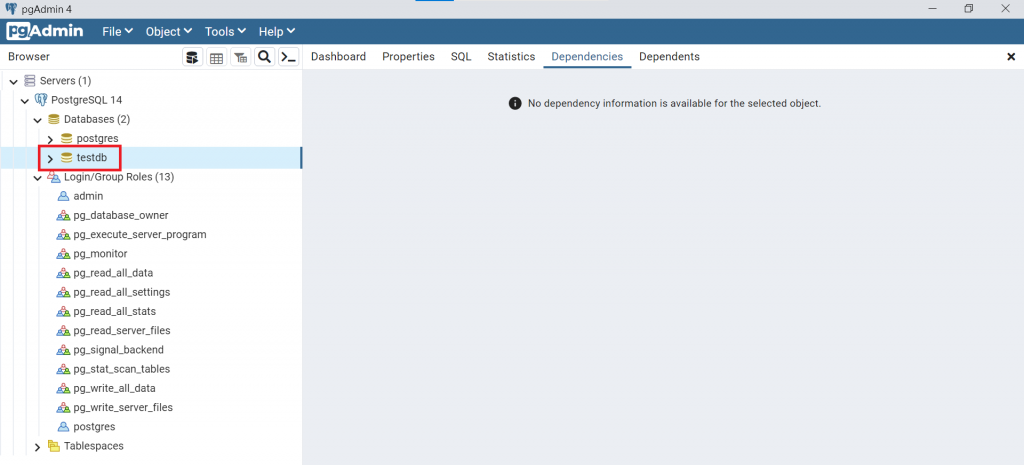Viewport: 1024px width, 465px height.
Task: Close the panel with the X button
Action: click(x=1011, y=57)
